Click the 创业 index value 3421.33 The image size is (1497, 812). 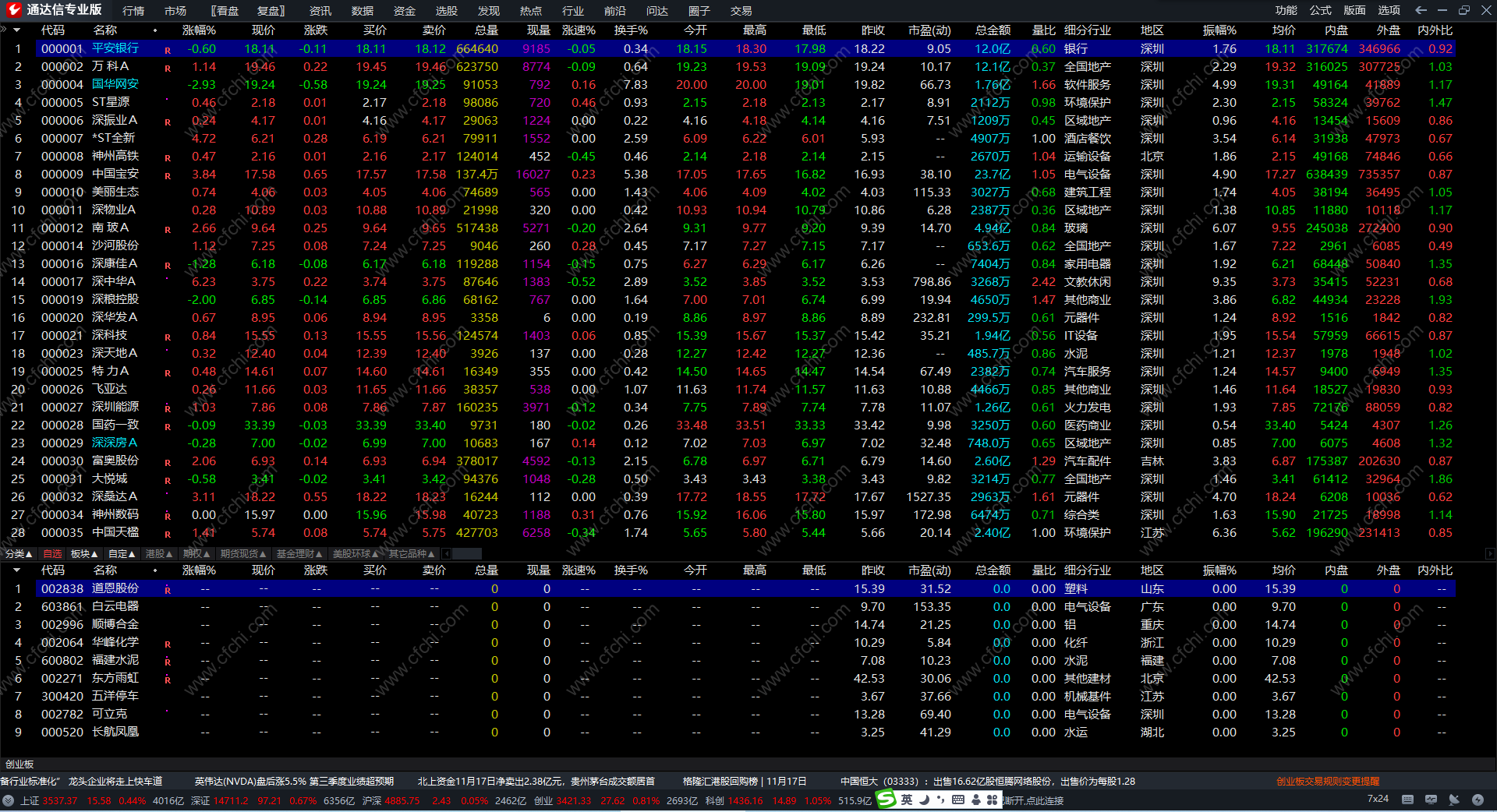coord(574,800)
